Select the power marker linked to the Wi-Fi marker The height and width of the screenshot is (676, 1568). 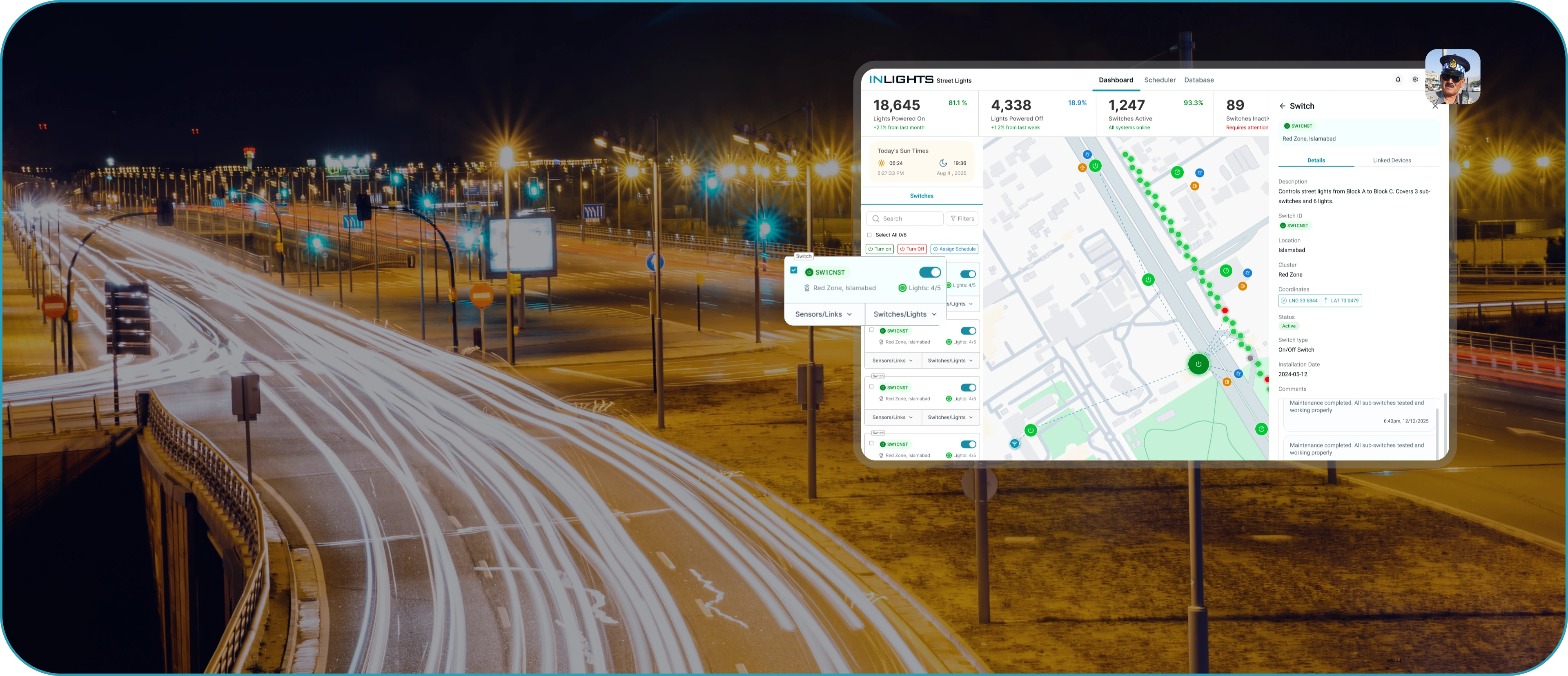click(x=1031, y=430)
